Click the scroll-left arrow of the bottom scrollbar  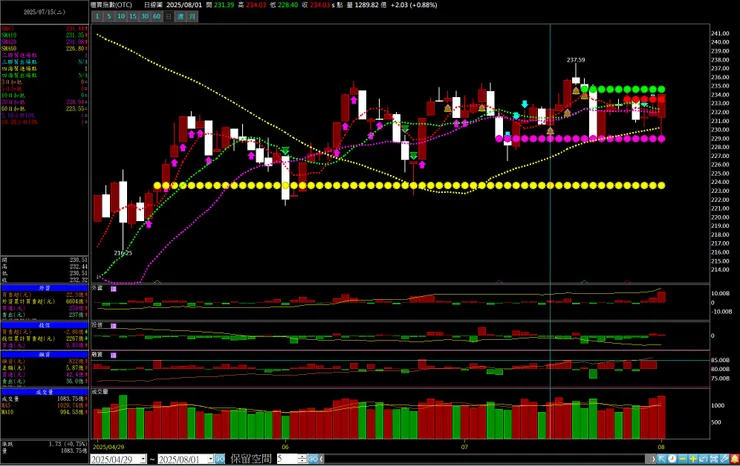tap(321, 458)
